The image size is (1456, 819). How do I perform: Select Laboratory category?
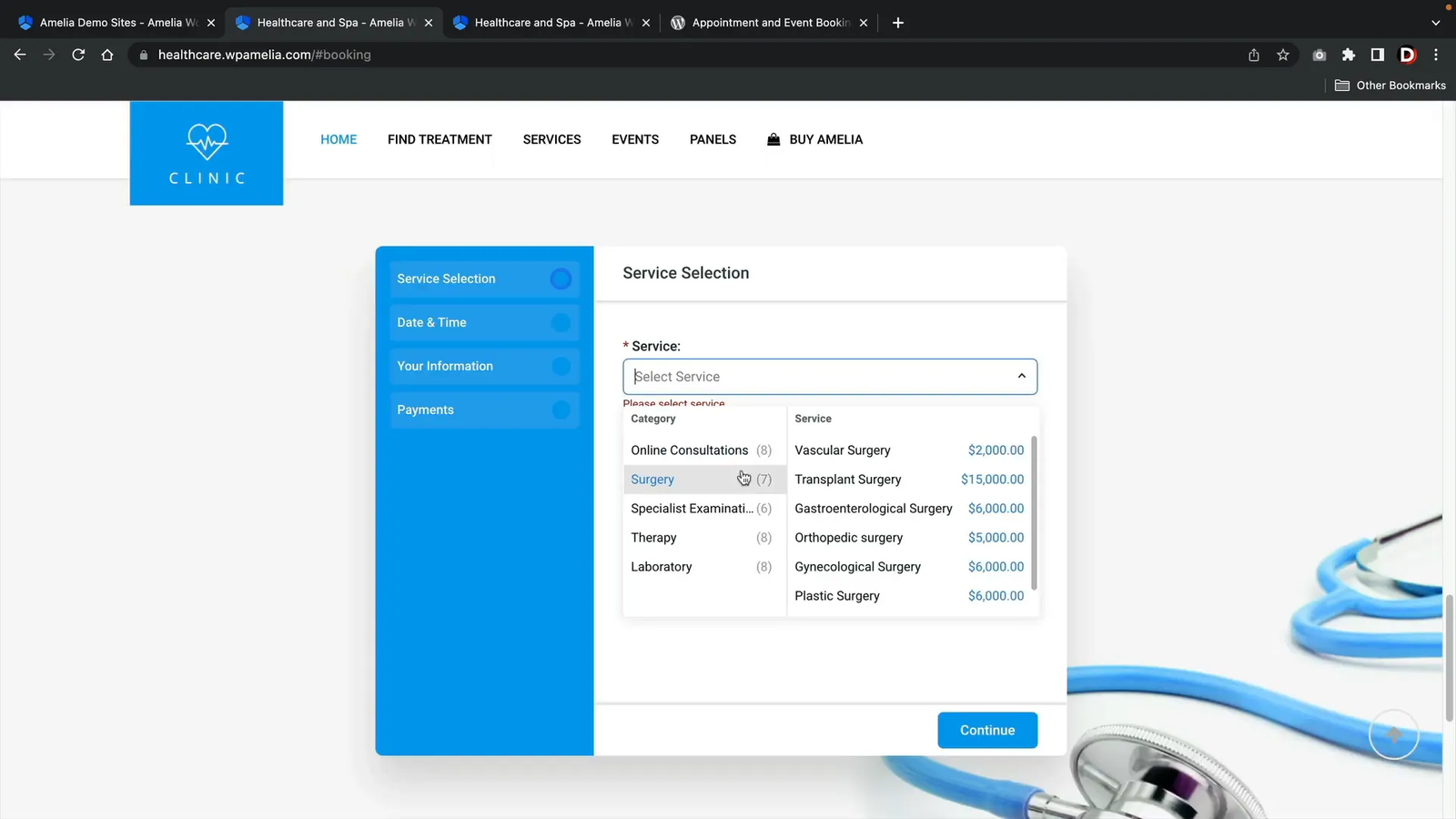(x=704, y=567)
